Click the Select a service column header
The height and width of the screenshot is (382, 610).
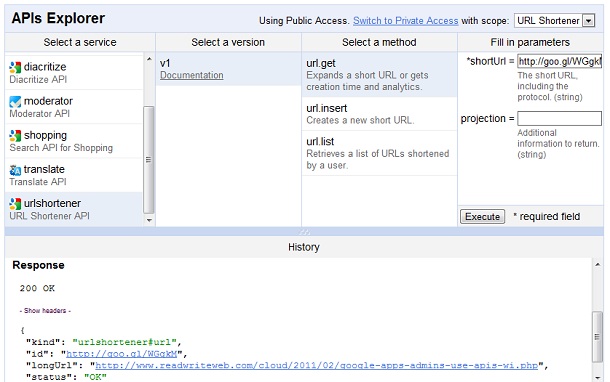pyautogui.click(x=80, y=42)
